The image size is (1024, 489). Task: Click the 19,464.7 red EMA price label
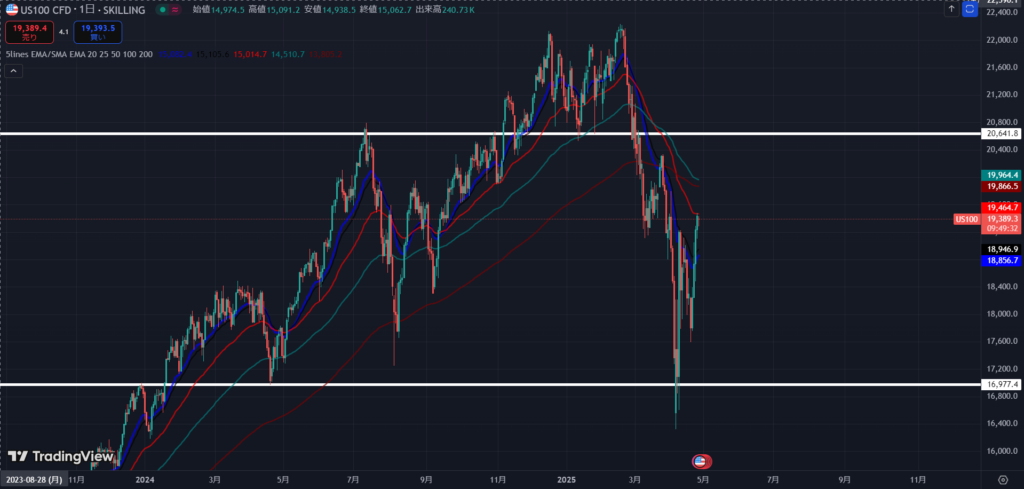(x=1000, y=208)
